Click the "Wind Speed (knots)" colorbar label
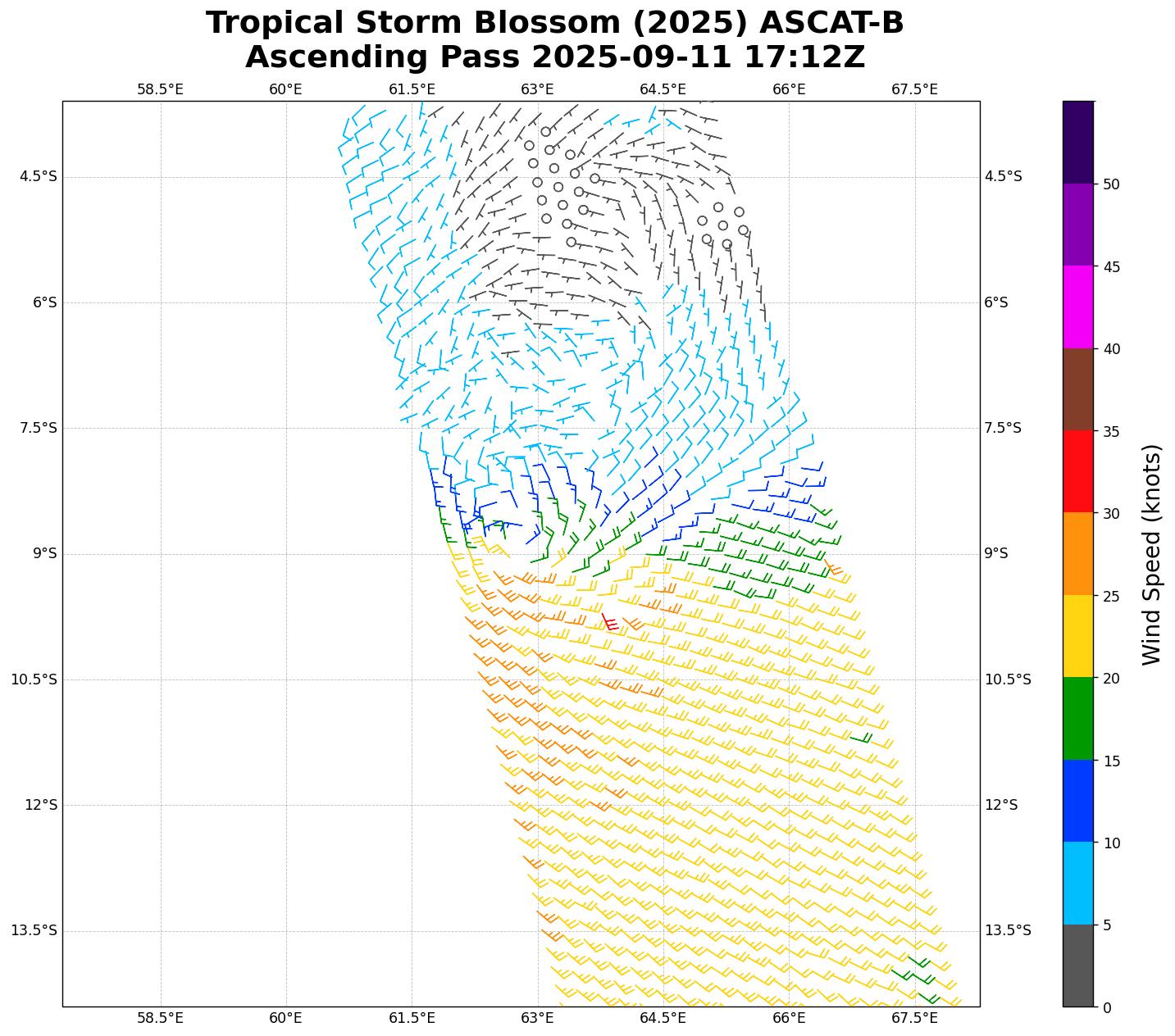The height and width of the screenshot is (1036, 1175). coord(1151,554)
